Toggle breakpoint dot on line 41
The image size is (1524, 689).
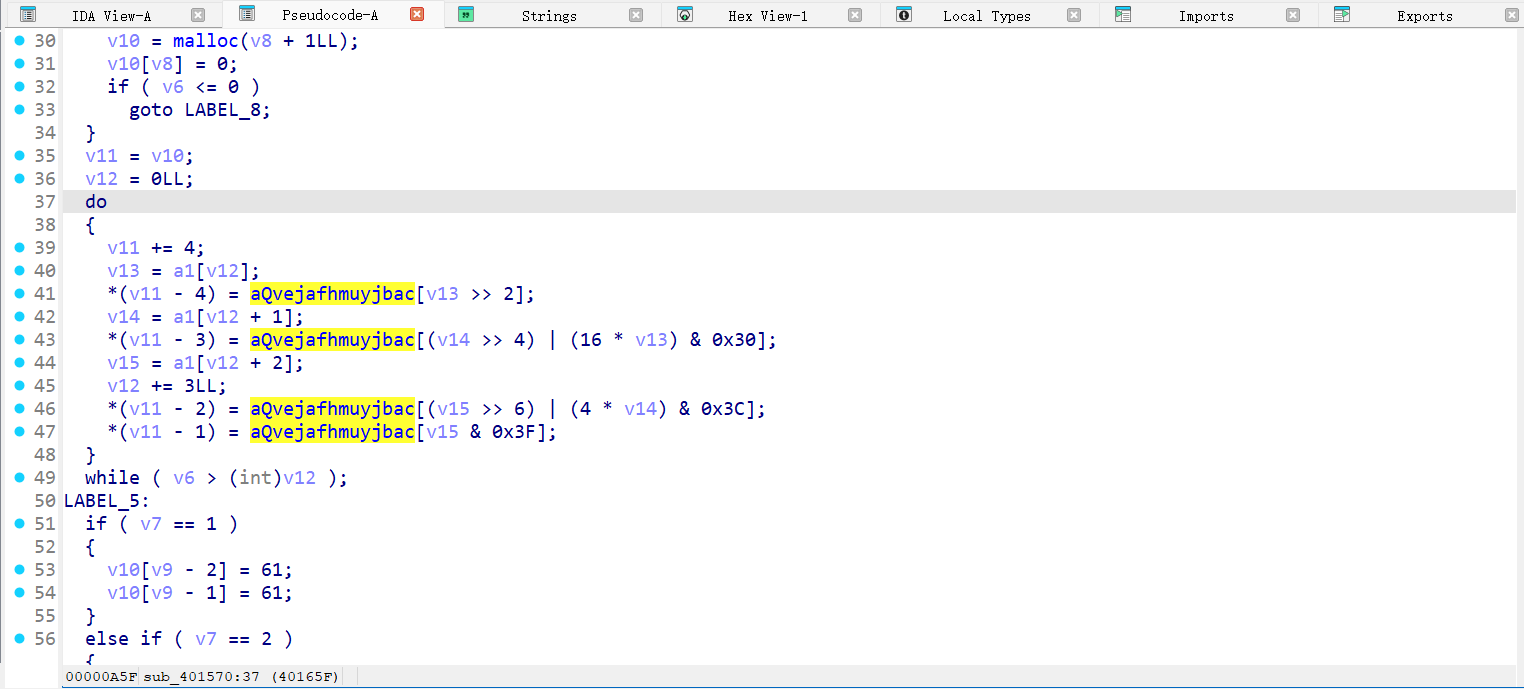coord(19,293)
